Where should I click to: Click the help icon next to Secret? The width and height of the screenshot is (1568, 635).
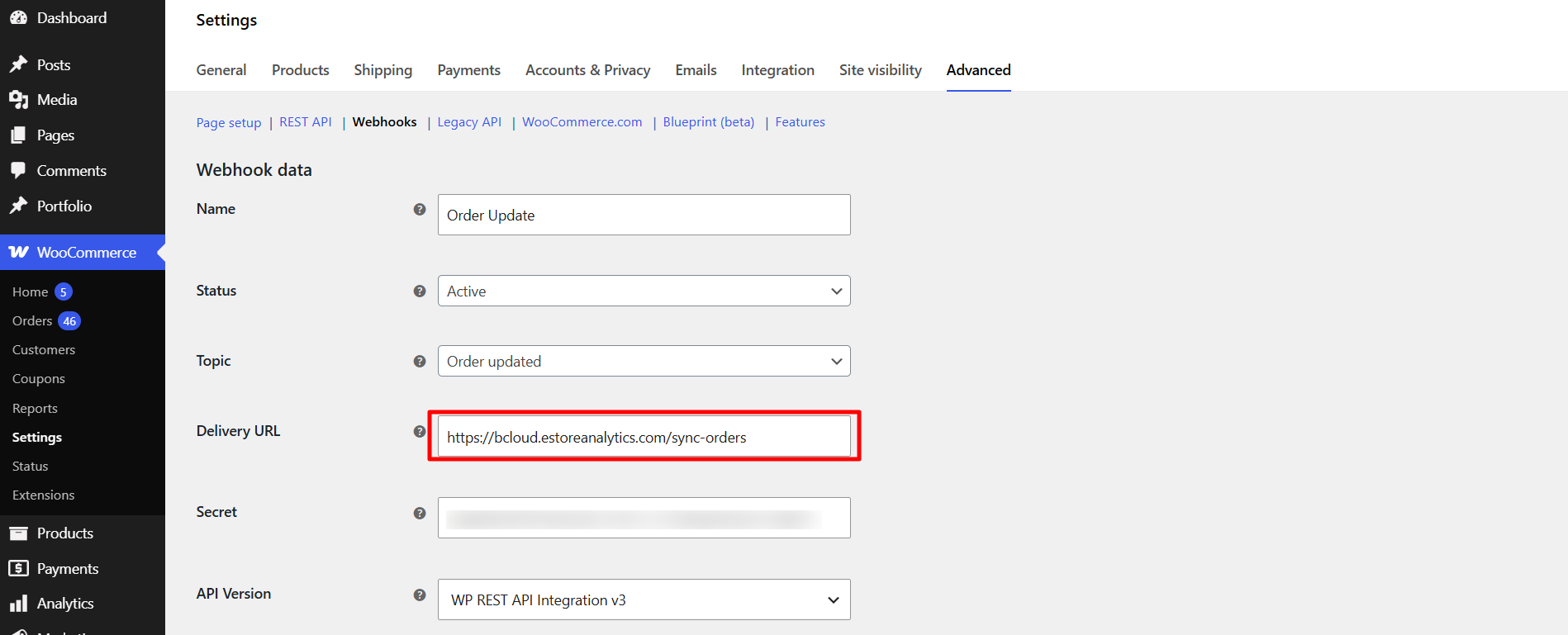(x=420, y=514)
